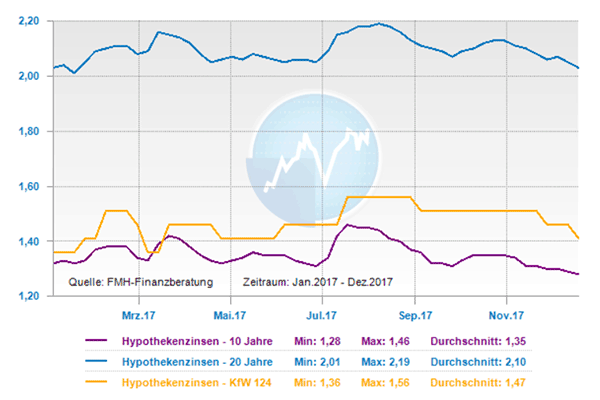600x400 pixels.
Task: Click the 'Nov.17' axis label
Action: click(x=506, y=315)
